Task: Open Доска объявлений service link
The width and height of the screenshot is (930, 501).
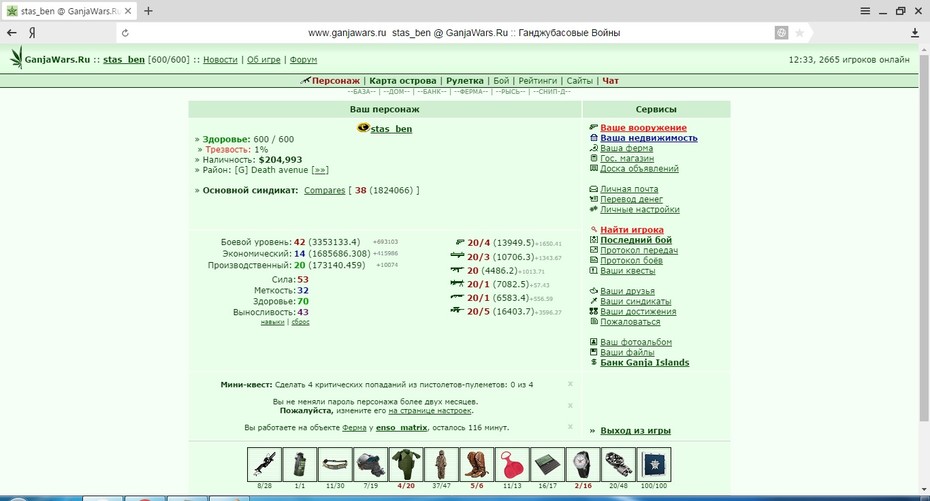Action: click(639, 168)
